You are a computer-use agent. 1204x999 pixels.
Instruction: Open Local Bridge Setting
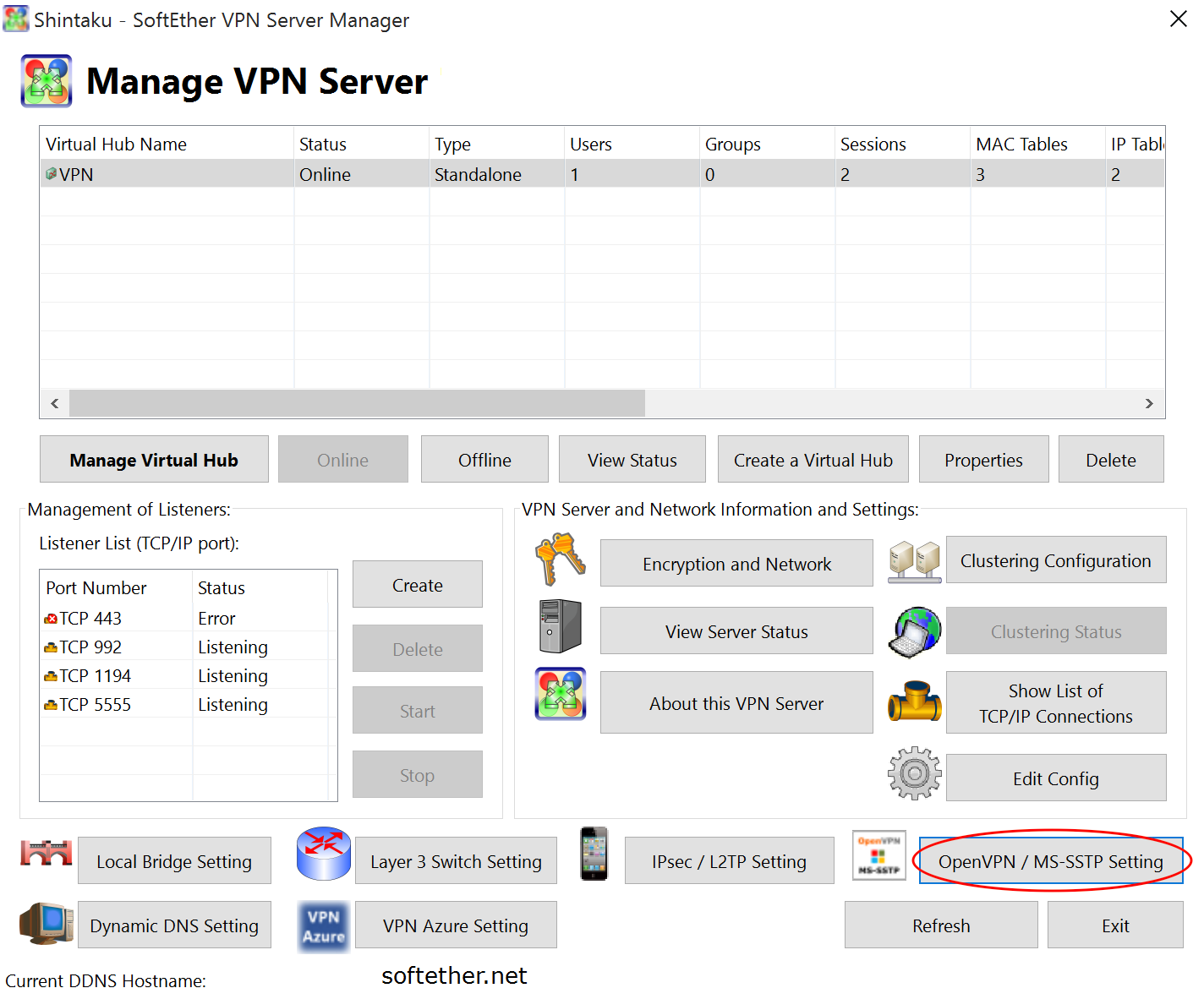point(174,860)
